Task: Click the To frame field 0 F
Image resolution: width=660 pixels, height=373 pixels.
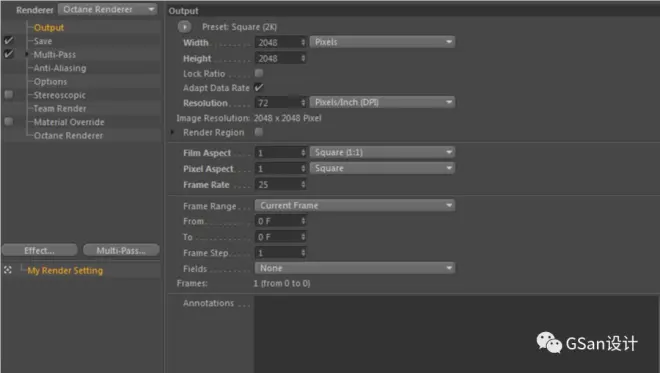Action: (277, 237)
